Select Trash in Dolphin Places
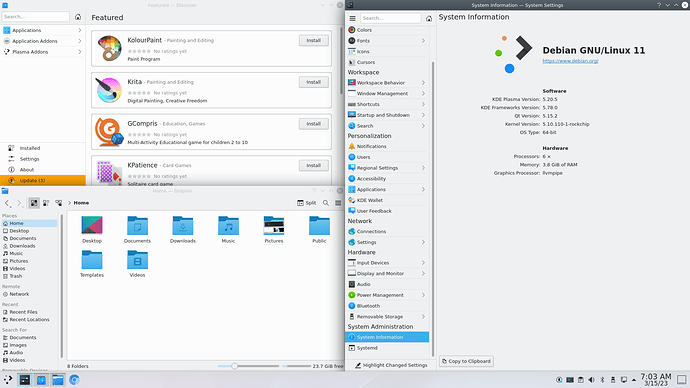 click(29, 276)
